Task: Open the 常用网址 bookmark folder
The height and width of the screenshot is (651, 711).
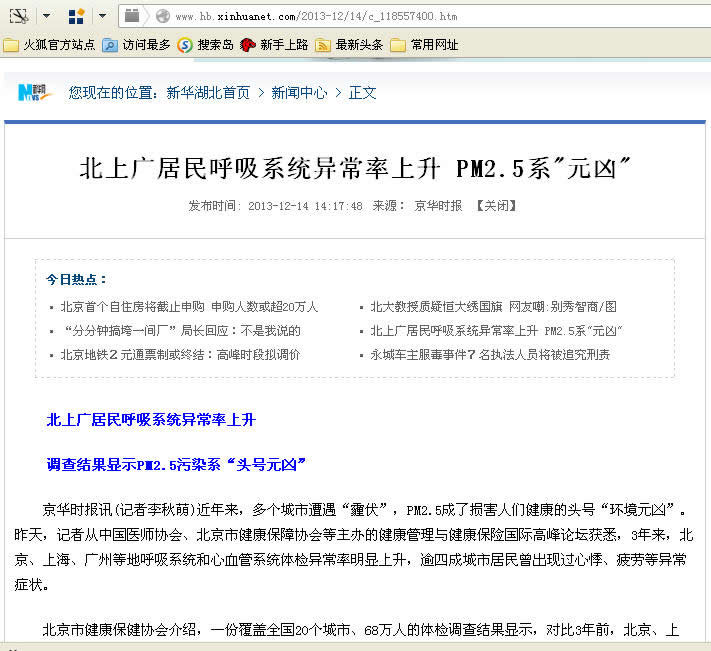Action: (x=424, y=45)
